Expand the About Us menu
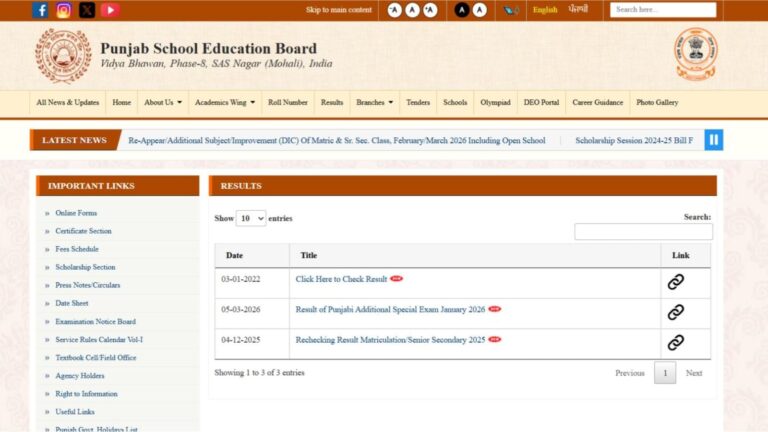 (163, 102)
